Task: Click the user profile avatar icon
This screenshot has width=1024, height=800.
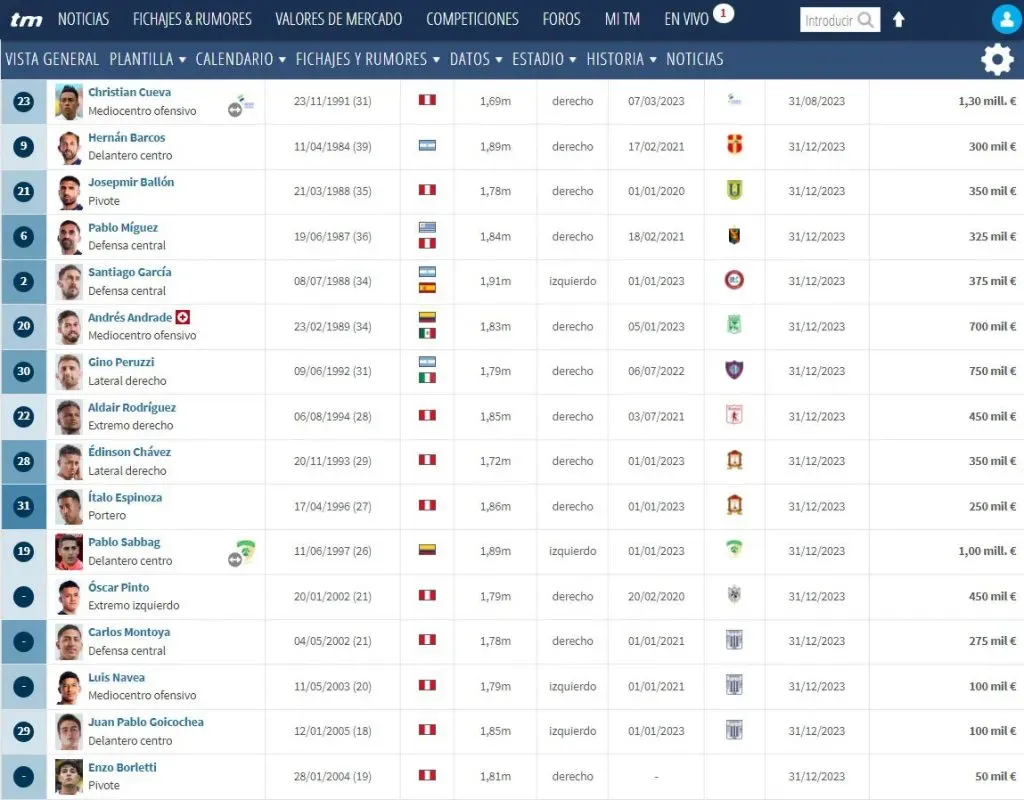Action: point(1005,19)
